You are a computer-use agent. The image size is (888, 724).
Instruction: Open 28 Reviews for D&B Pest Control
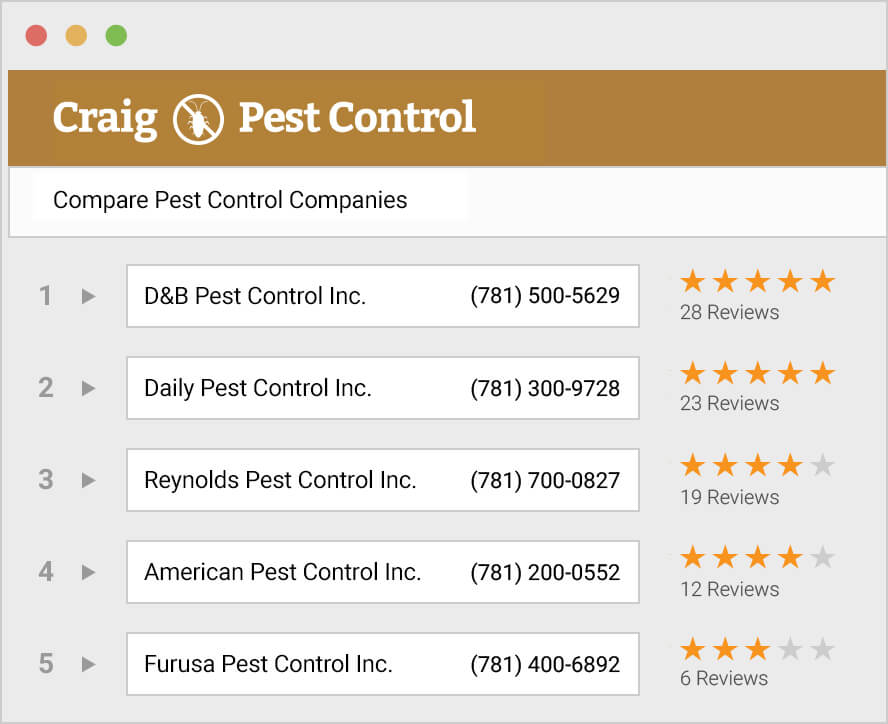730,312
